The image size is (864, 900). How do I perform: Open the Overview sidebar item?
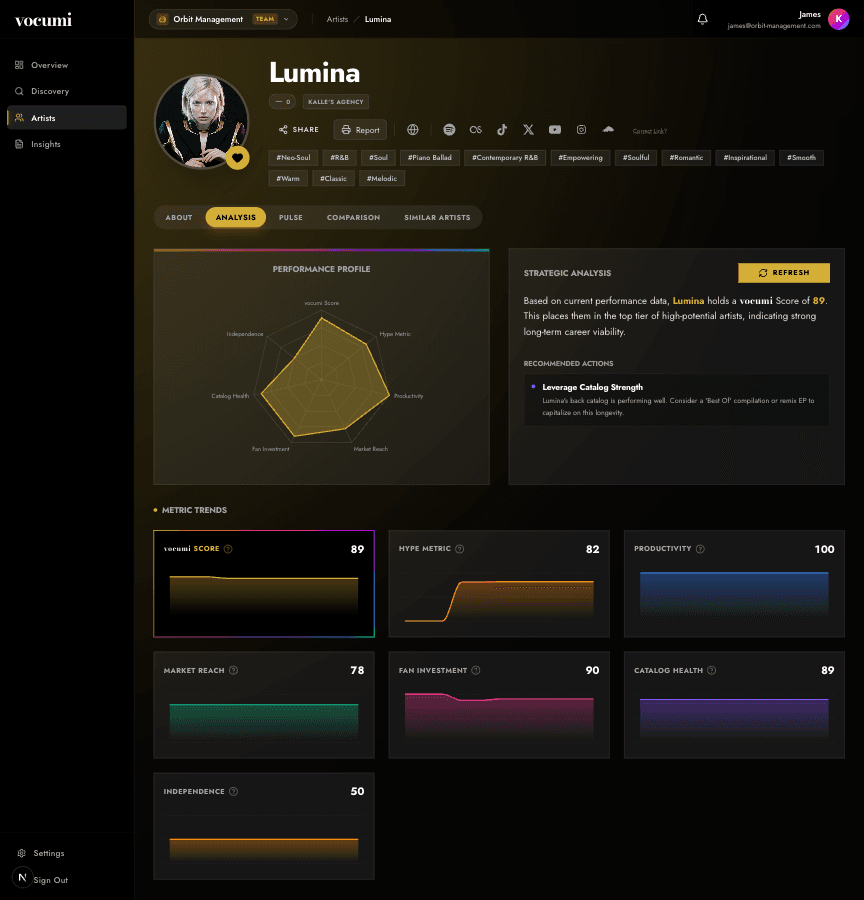(x=67, y=65)
